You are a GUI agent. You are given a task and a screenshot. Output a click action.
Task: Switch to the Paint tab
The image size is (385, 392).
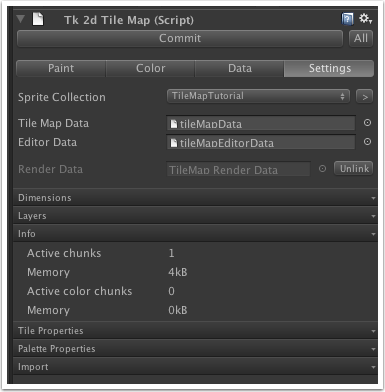tap(61, 68)
